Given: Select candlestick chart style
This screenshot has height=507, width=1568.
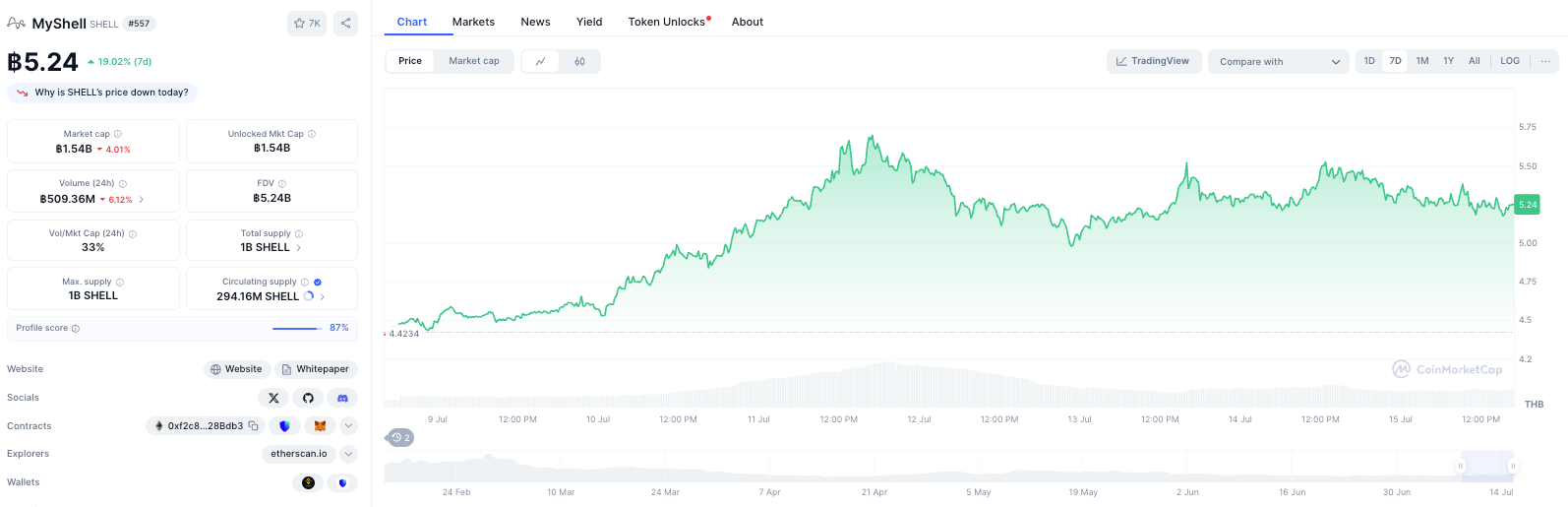Looking at the screenshot, I should pyautogui.click(x=579, y=61).
